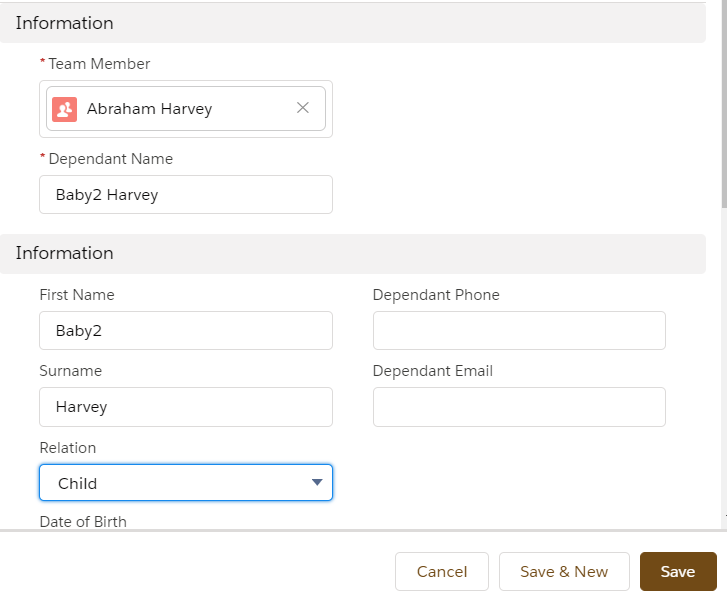
Task: Click the Dependant Email label
Action: pyautogui.click(x=433, y=371)
